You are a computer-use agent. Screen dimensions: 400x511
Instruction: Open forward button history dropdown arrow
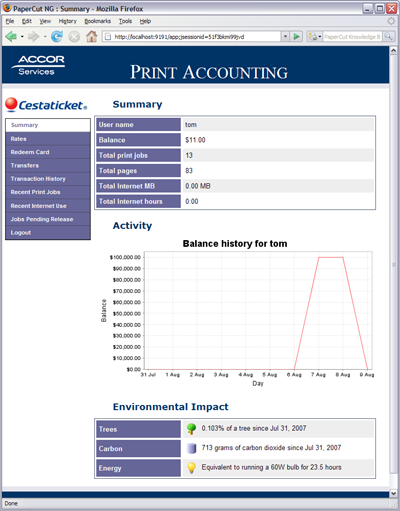45,36
